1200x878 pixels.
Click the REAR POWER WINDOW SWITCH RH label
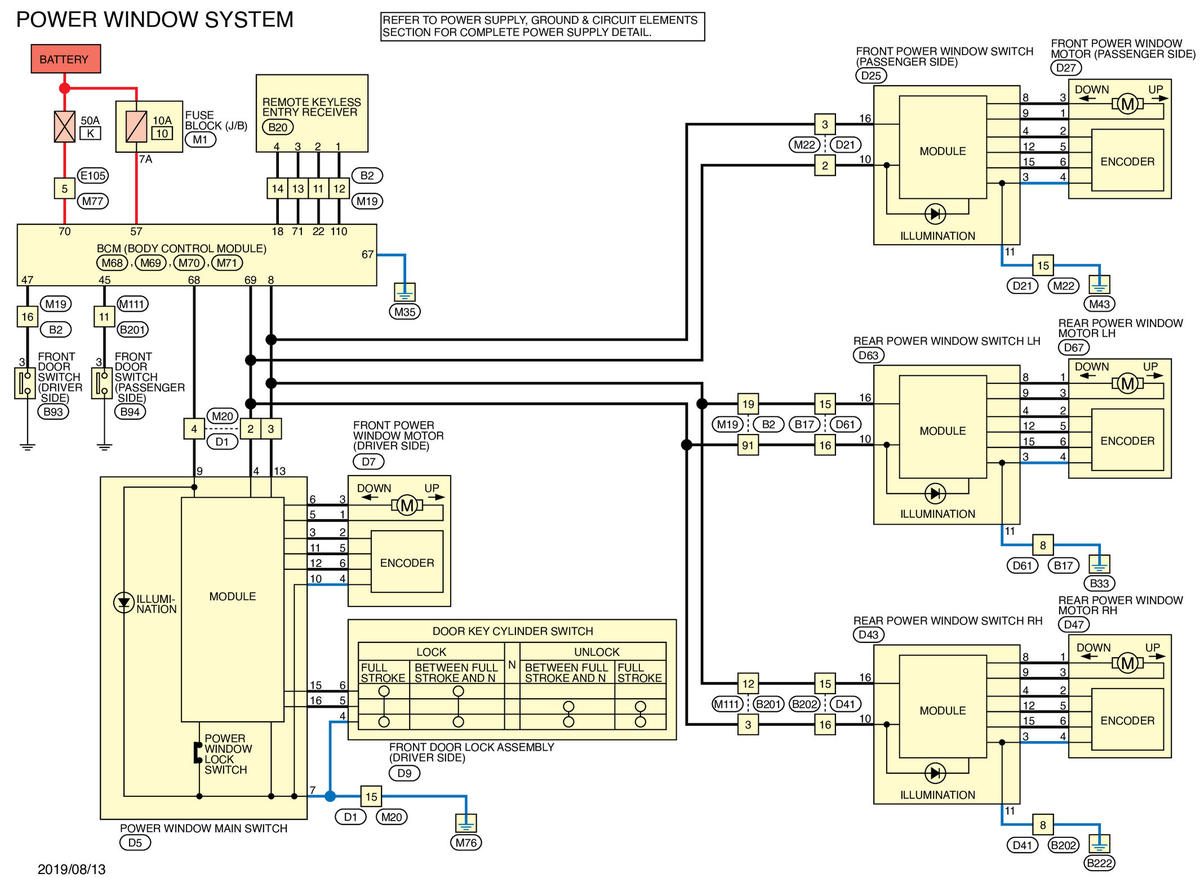(x=949, y=621)
